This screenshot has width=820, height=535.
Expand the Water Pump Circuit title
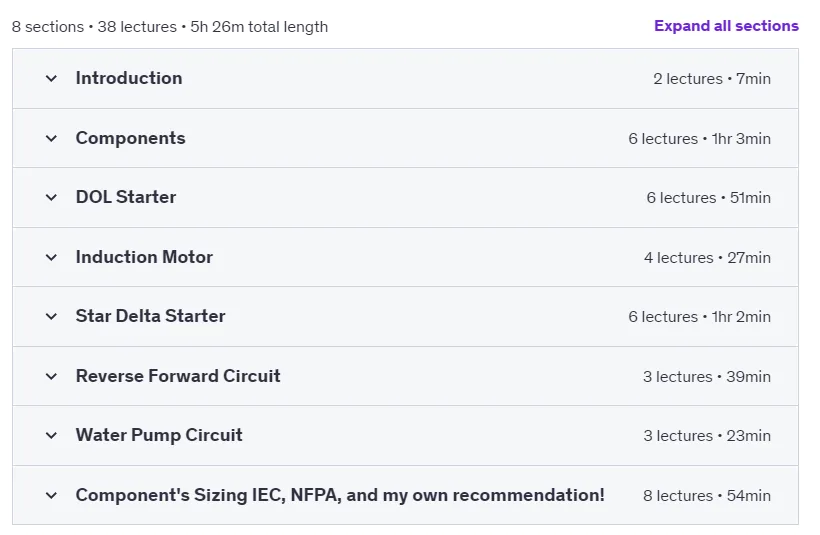pyautogui.click(x=159, y=435)
